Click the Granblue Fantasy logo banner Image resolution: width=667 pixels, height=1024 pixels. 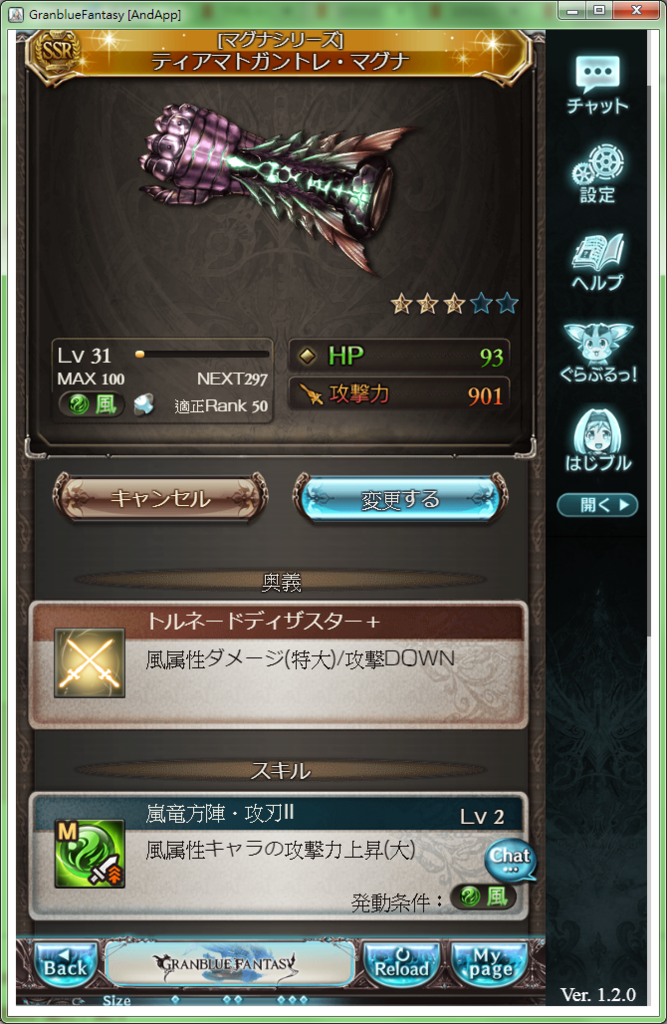tap(229, 963)
